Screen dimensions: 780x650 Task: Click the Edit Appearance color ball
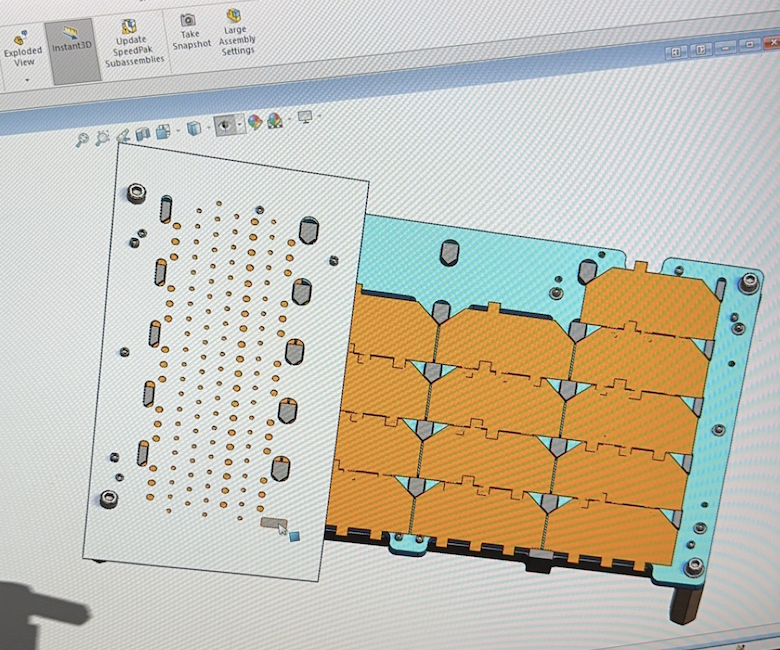[x=255, y=122]
